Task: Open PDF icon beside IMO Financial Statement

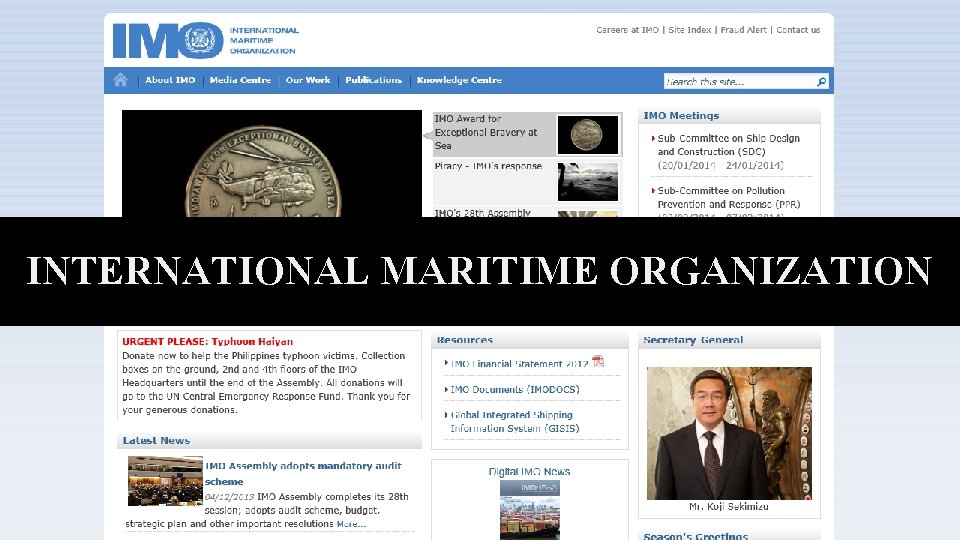Action: (598, 362)
